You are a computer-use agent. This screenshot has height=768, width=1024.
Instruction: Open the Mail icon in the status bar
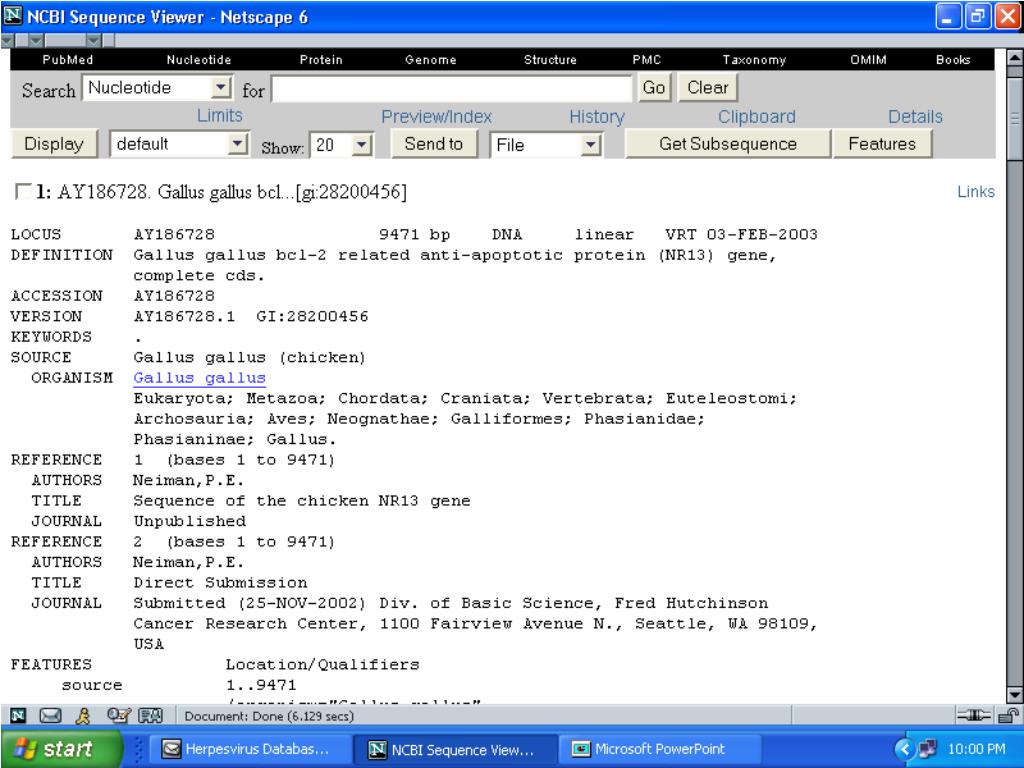coord(50,716)
